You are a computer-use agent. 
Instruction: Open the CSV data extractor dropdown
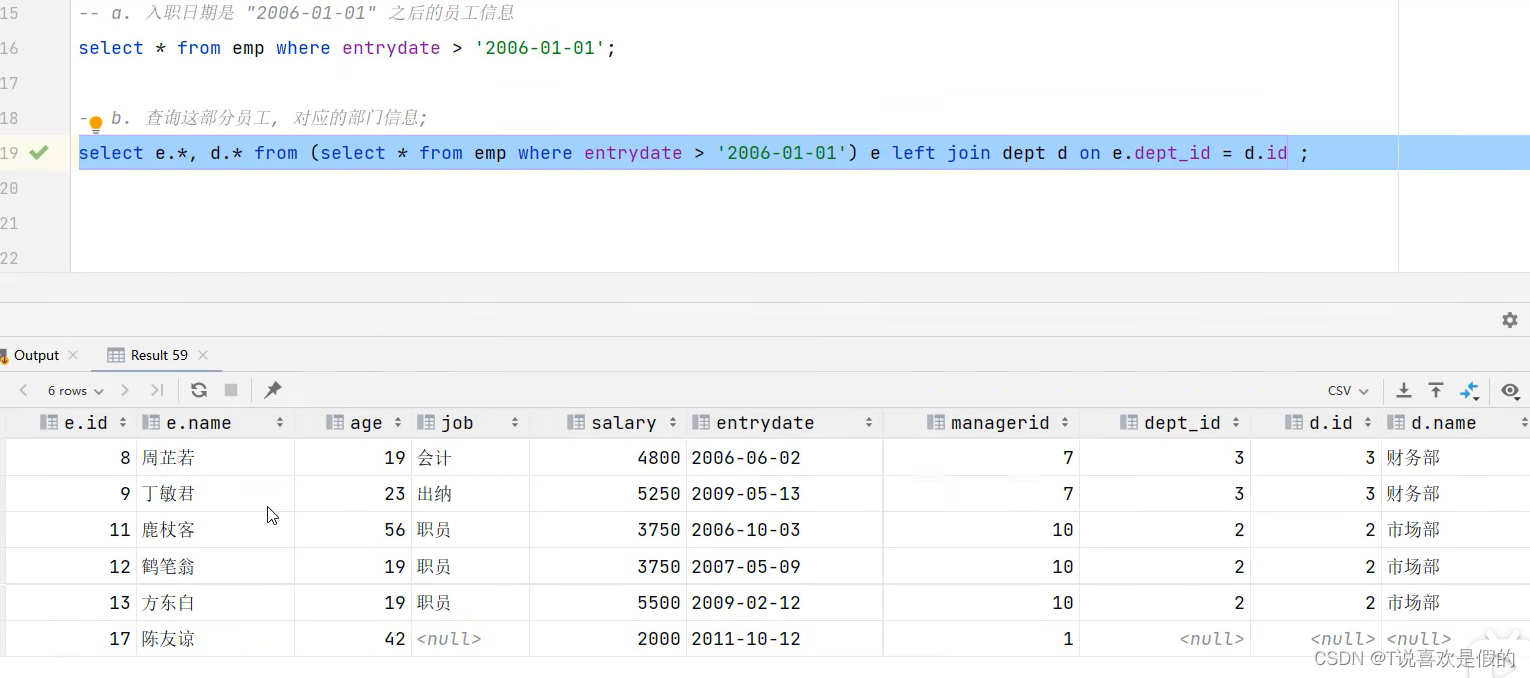1348,390
